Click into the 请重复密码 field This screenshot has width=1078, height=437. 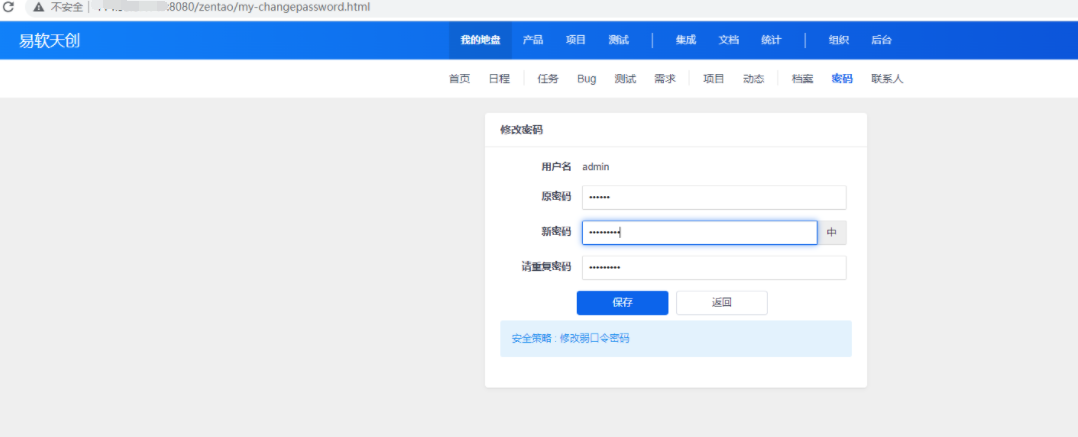[x=714, y=268]
